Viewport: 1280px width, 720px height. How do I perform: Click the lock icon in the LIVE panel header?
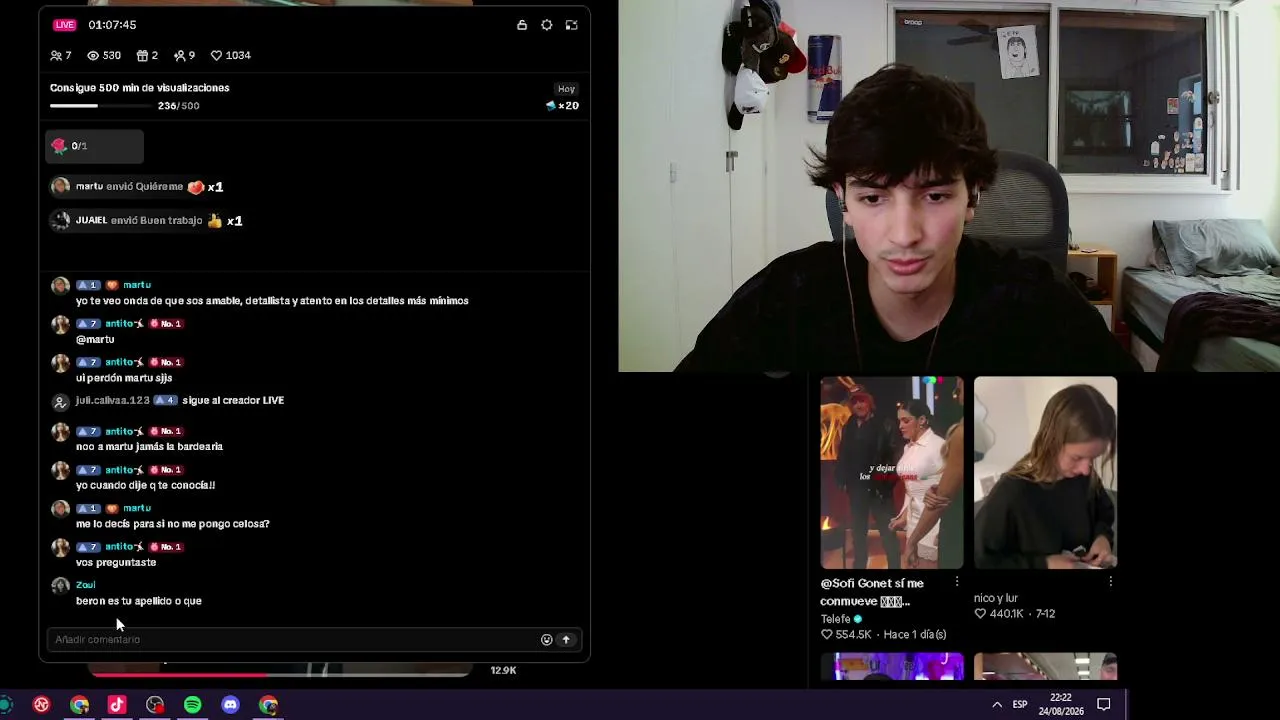tap(522, 25)
